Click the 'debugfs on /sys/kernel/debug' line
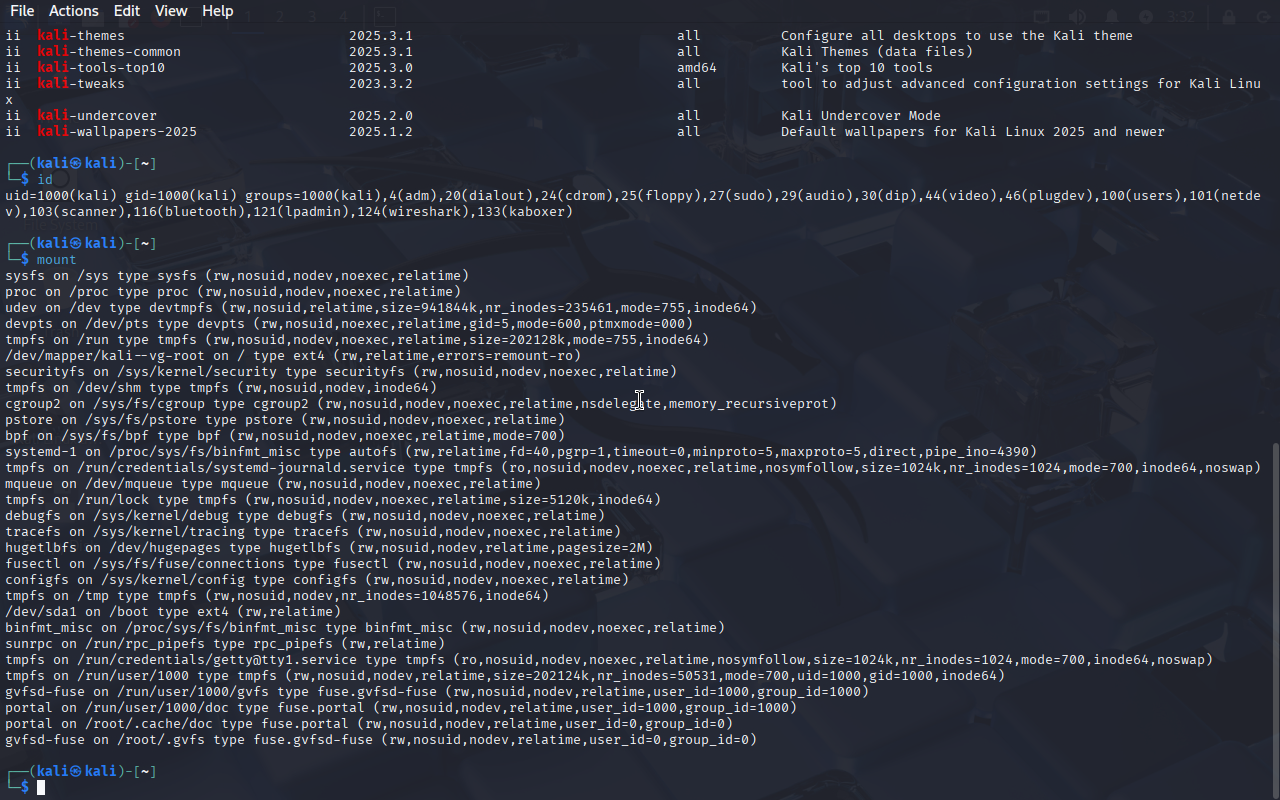The image size is (1280, 800). point(305,516)
